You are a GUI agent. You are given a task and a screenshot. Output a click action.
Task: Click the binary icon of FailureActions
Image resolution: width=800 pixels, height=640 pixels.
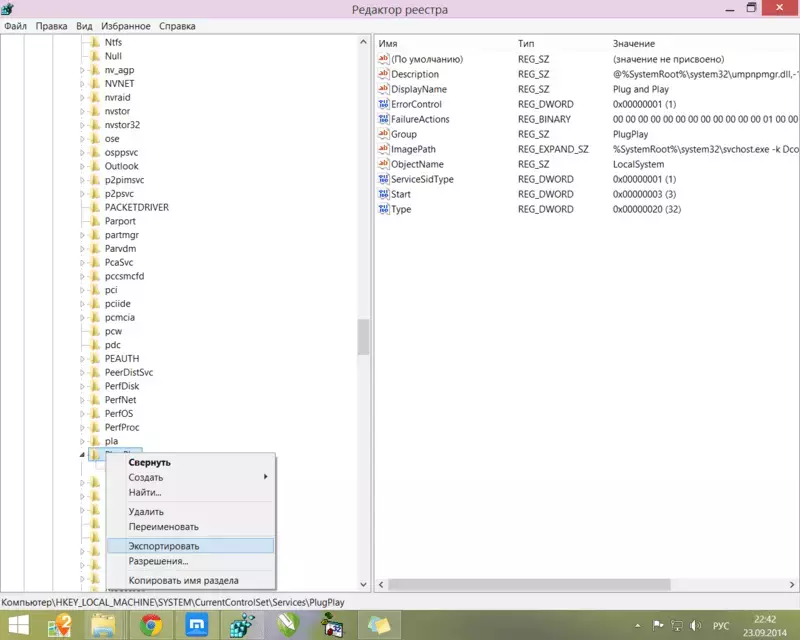pyautogui.click(x=383, y=119)
